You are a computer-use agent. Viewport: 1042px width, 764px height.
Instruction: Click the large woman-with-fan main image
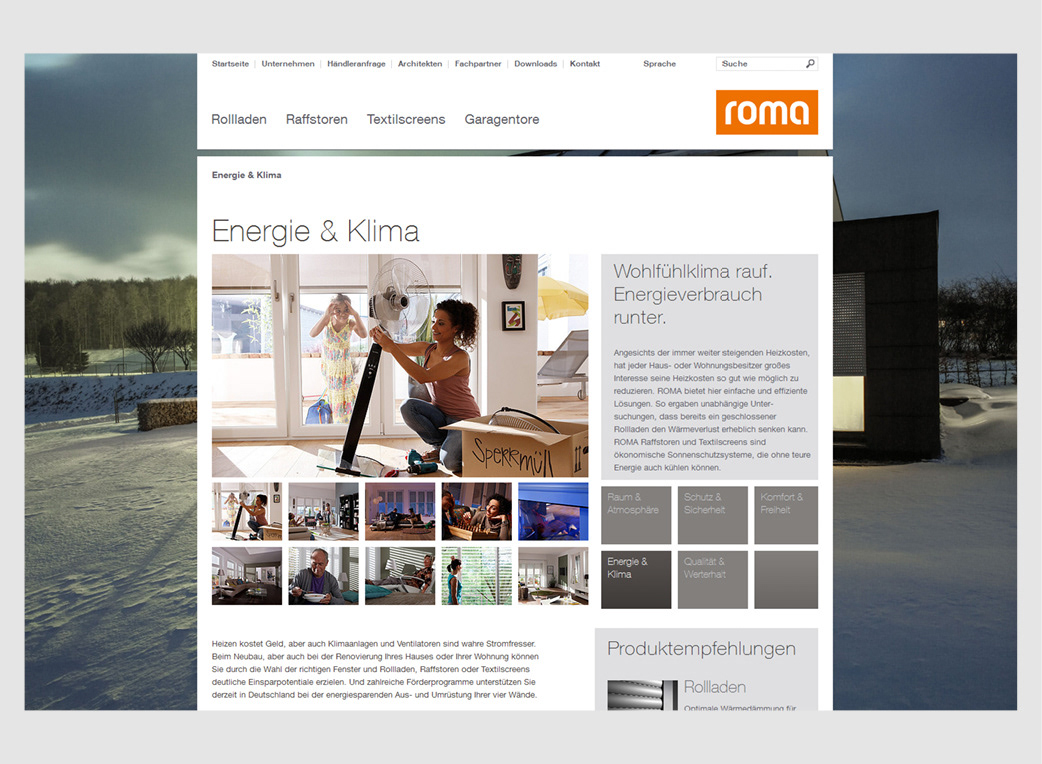(400, 365)
